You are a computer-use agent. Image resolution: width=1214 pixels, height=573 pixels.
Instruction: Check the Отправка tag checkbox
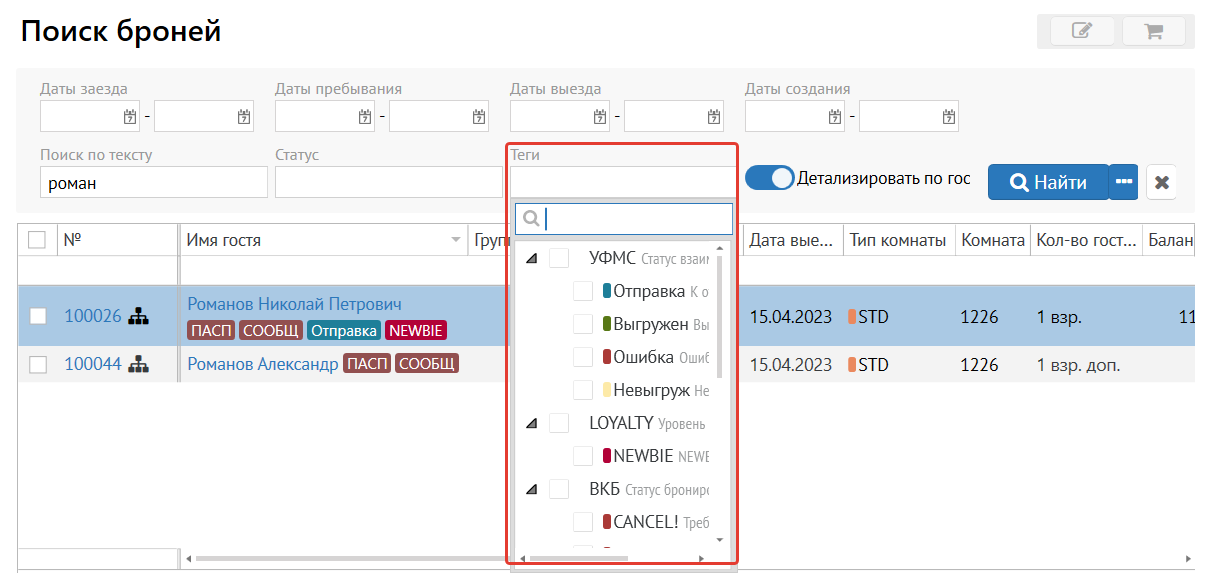(x=583, y=292)
